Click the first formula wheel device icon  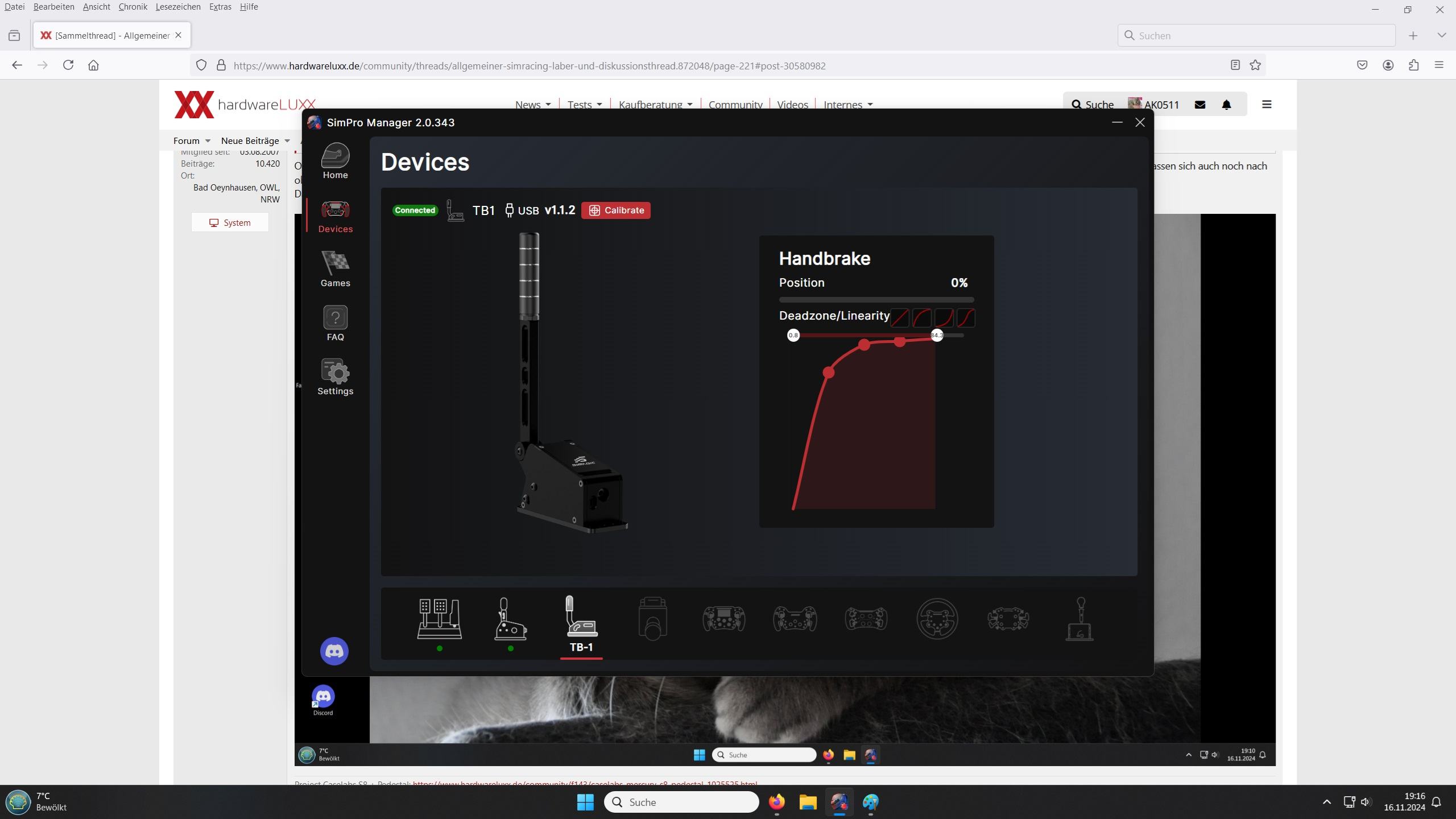723,619
